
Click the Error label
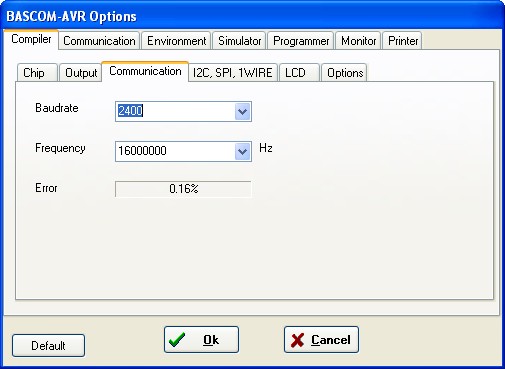click(46, 188)
